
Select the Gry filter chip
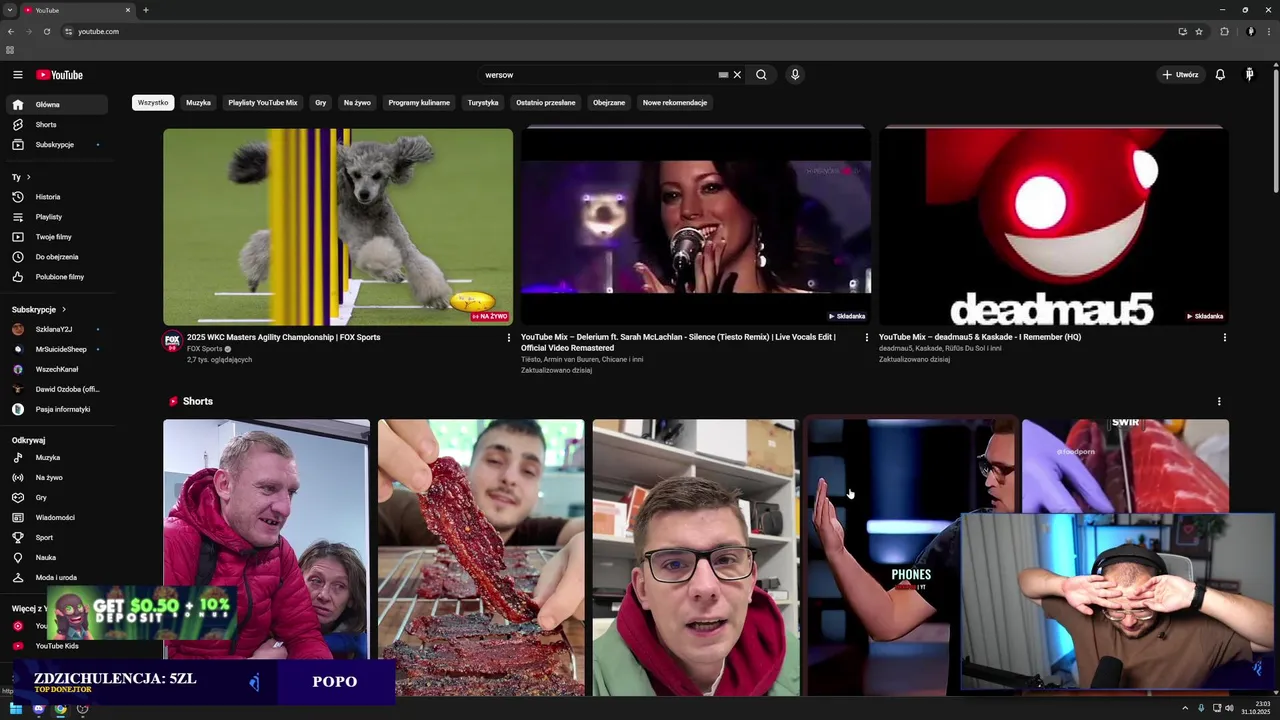320,102
